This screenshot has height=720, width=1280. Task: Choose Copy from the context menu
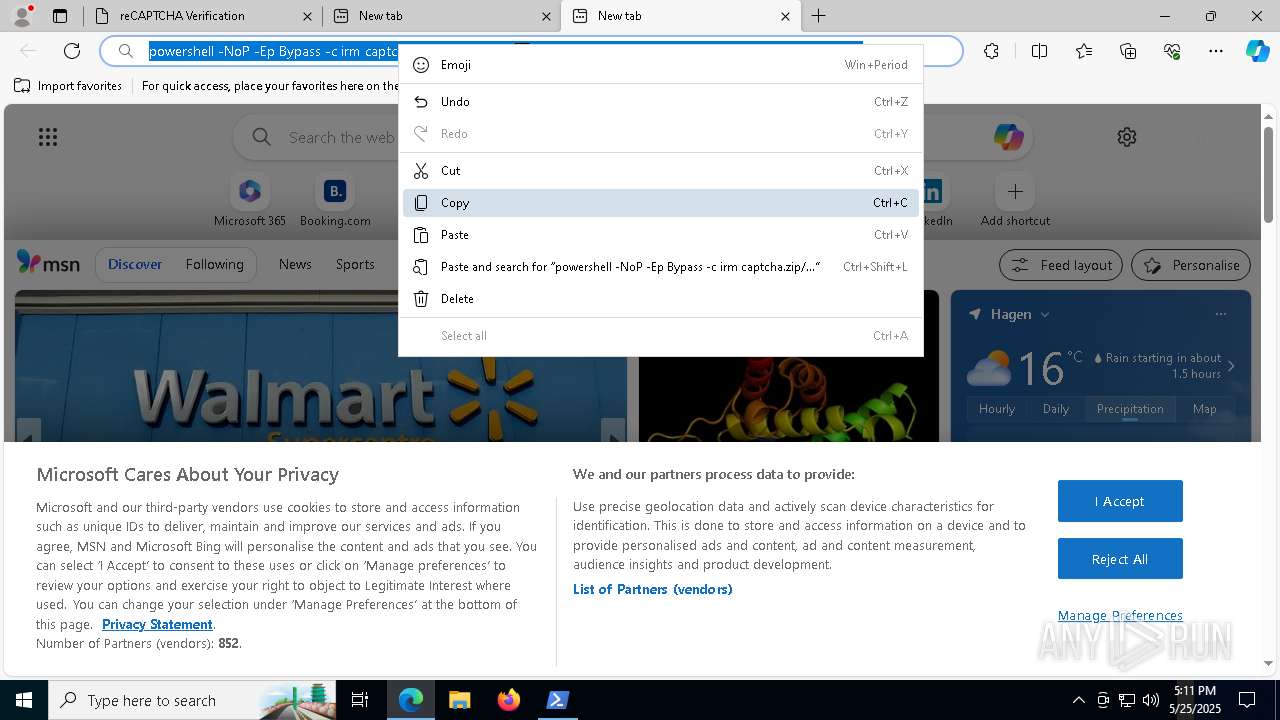click(660, 203)
